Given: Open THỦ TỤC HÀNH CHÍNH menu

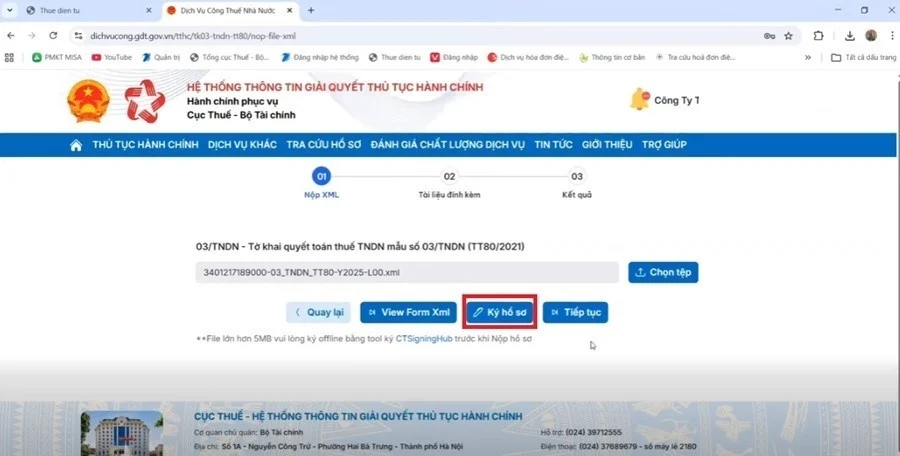Looking at the screenshot, I should point(145,145).
